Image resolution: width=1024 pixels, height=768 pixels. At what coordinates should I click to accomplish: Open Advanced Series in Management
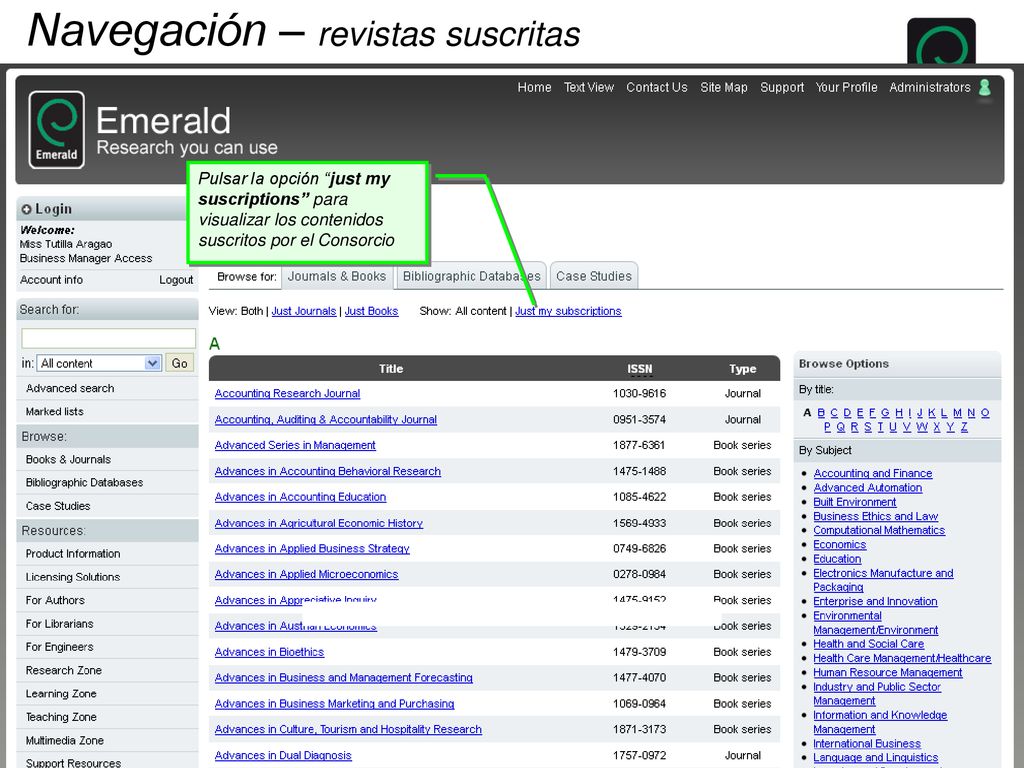[295, 445]
